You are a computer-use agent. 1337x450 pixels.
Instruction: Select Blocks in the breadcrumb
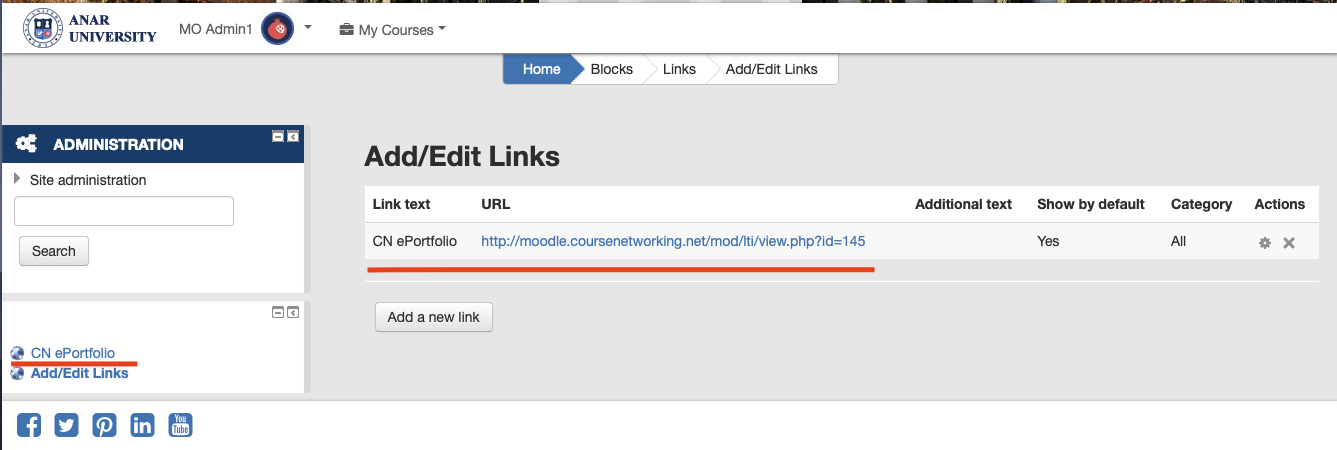pos(611,69)
